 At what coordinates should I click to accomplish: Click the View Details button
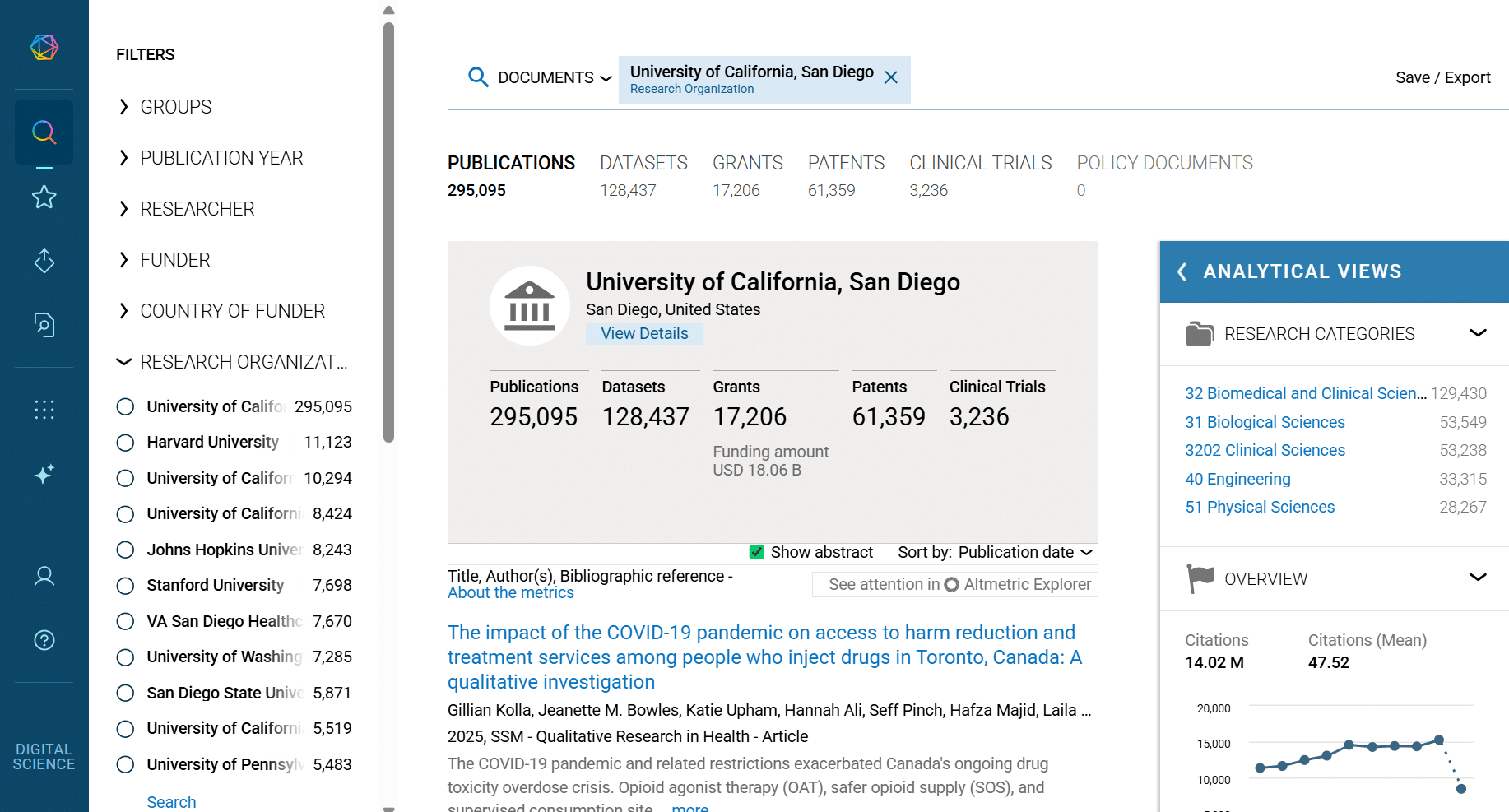[x=644, y=333]
